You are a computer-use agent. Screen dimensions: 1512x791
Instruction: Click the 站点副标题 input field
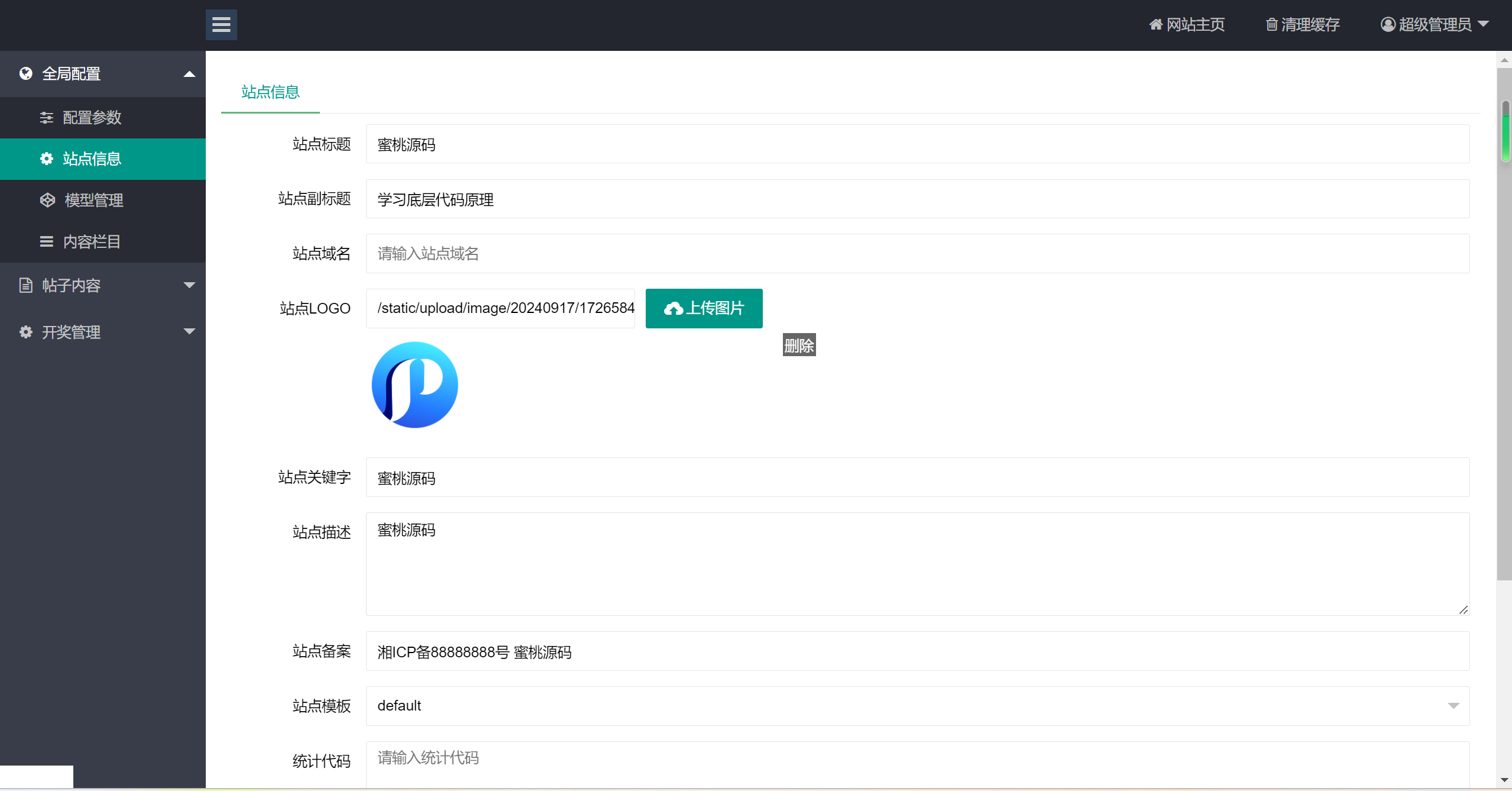tap(918, 199)
